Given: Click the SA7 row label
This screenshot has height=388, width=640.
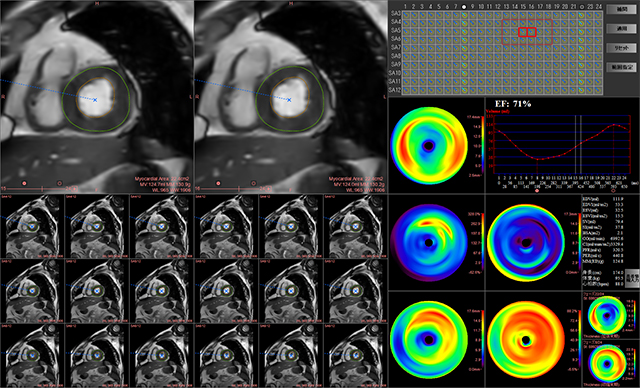Looking at the screenshot, I should pos(395,47).
